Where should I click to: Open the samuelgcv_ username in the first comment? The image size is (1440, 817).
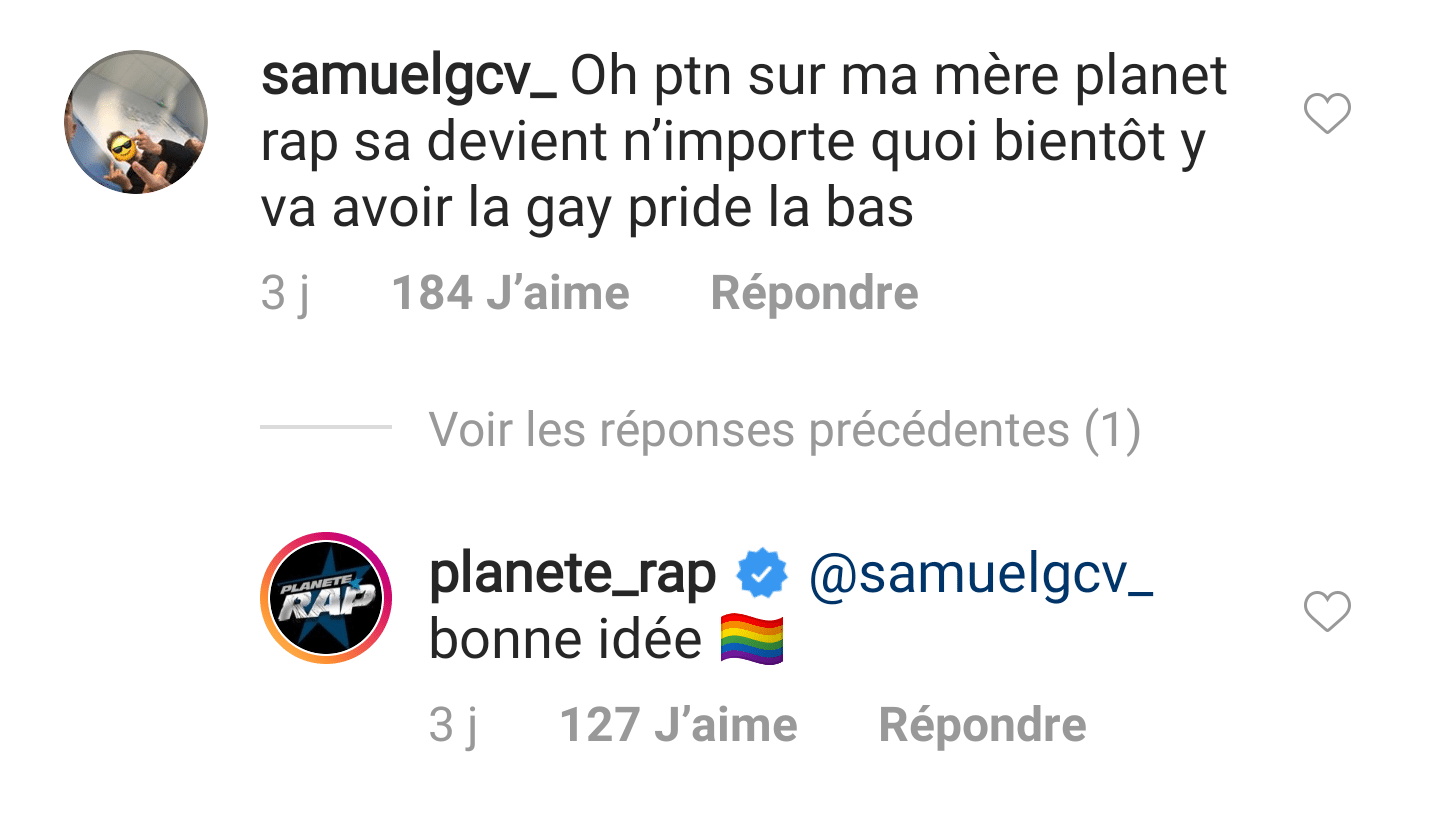[408, 78]
